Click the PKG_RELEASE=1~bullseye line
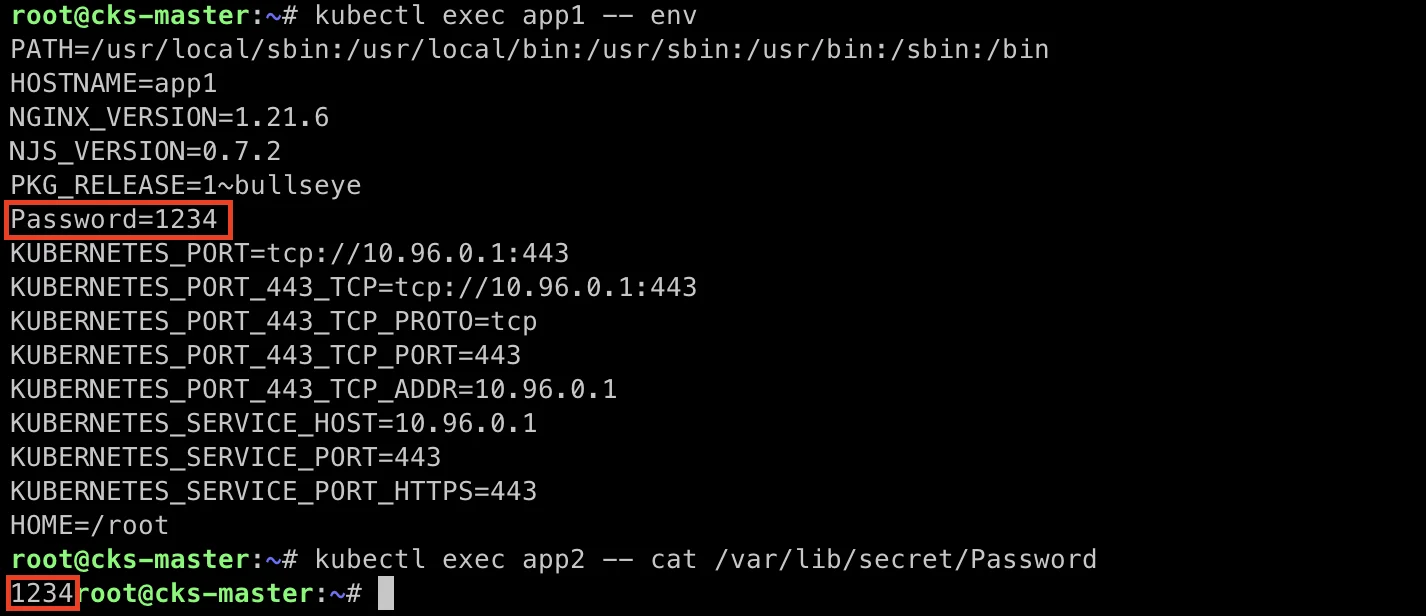Screen dimensions: 1426x616 185,185
